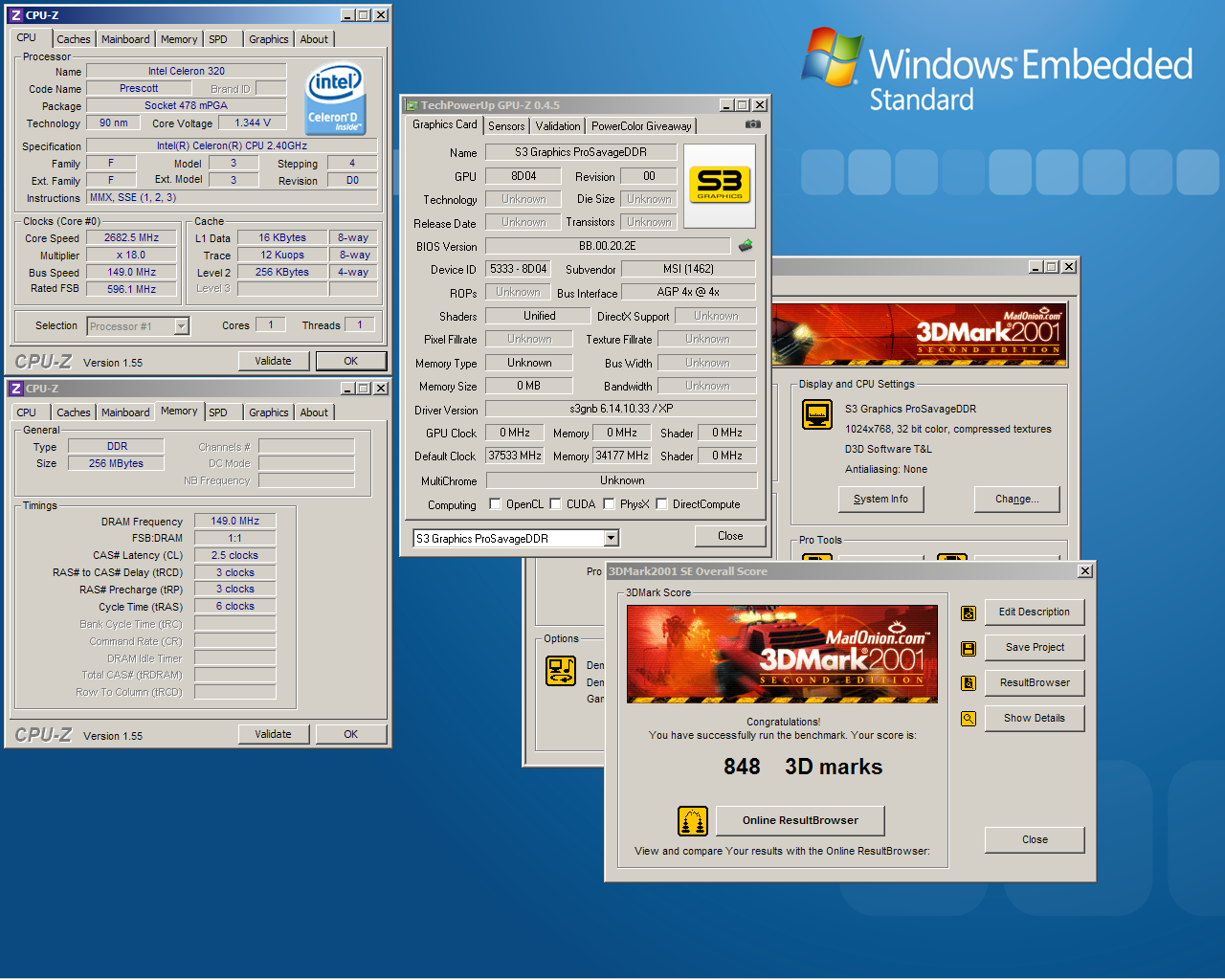Viewport: 1225px width, 980px height.
Task: Open the Validation tab in GPU-Z
Action: pos(558,126)
